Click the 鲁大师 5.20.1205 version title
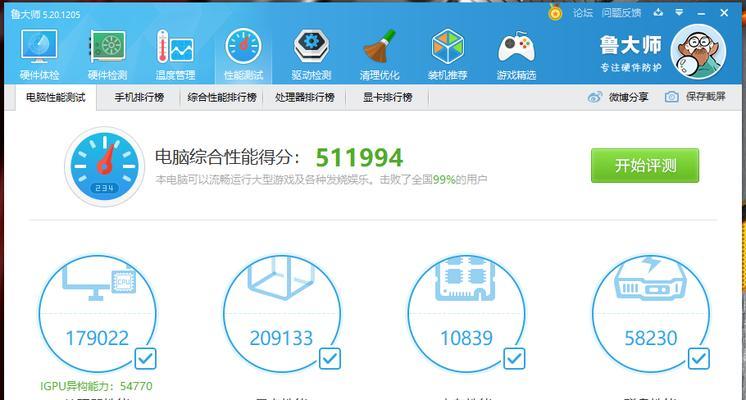The width and height of the screenshot is (746, 400). 45,14
